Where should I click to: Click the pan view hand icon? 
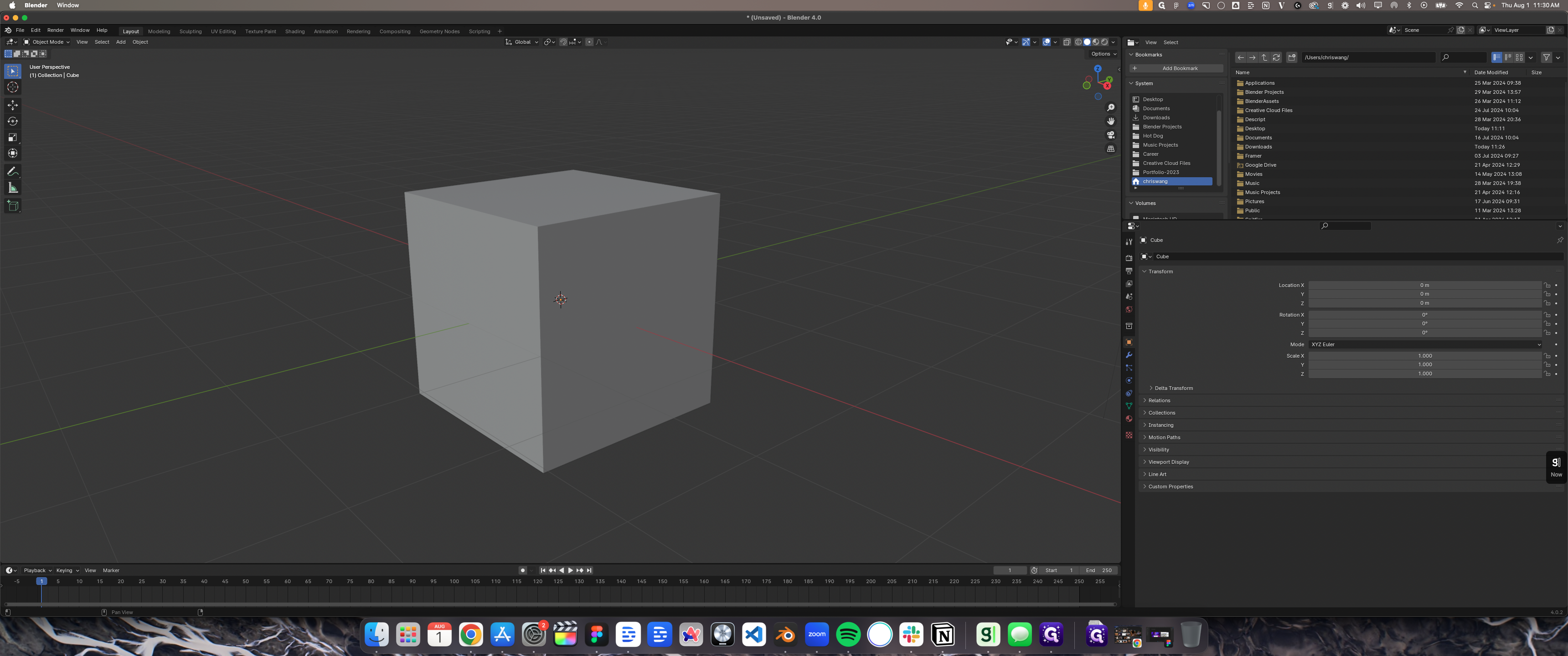1111,121
